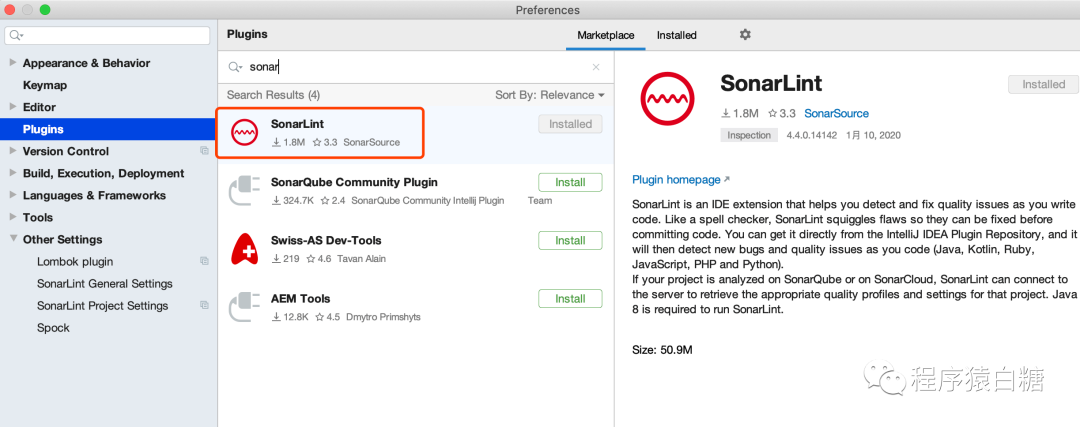Switch to the Marketplace tab
The image size is (1080, 427).
(x=606, y=35)
